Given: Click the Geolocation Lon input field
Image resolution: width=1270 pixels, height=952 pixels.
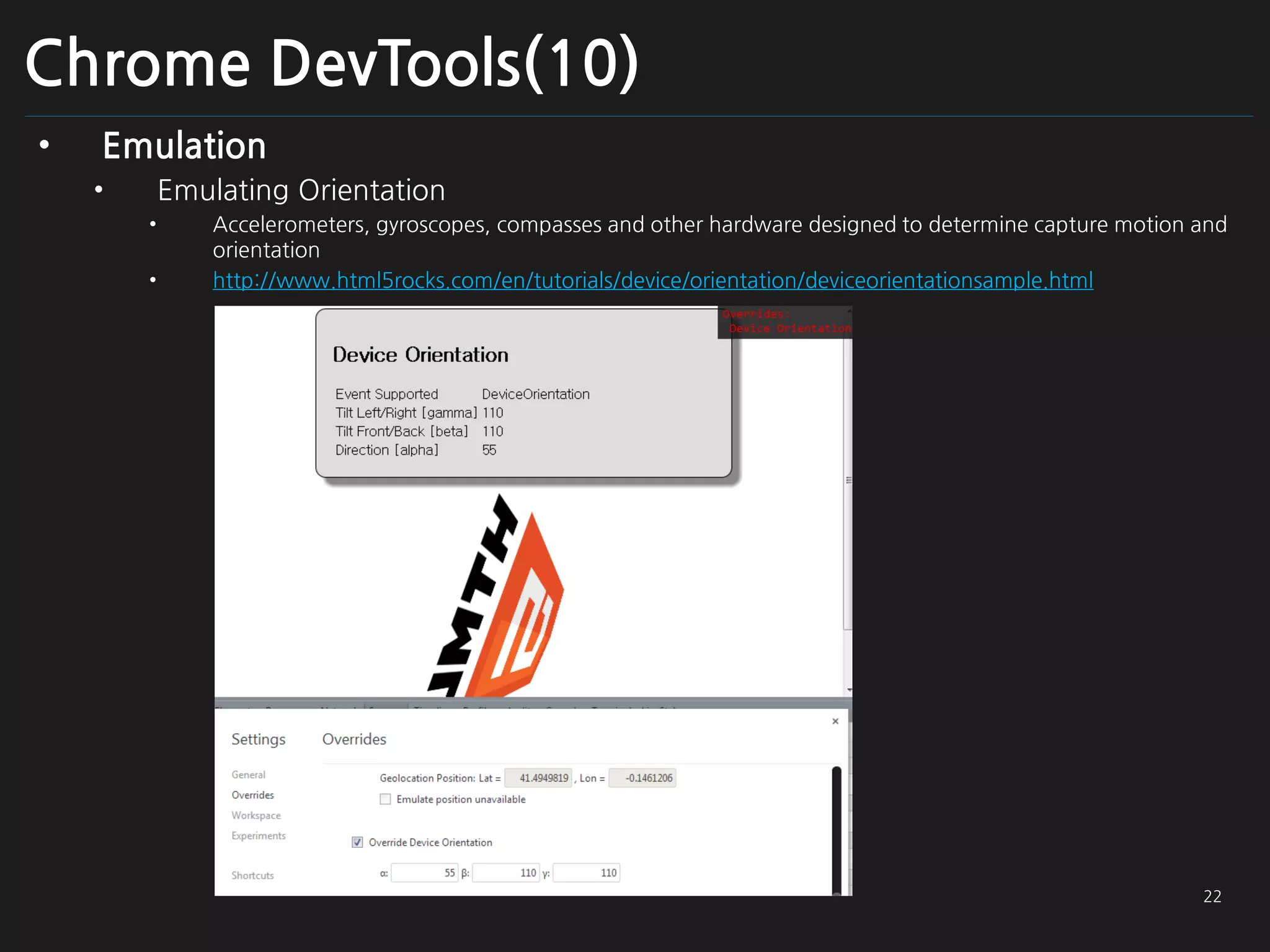Looking at the screenshot, I should coord(642,778).
